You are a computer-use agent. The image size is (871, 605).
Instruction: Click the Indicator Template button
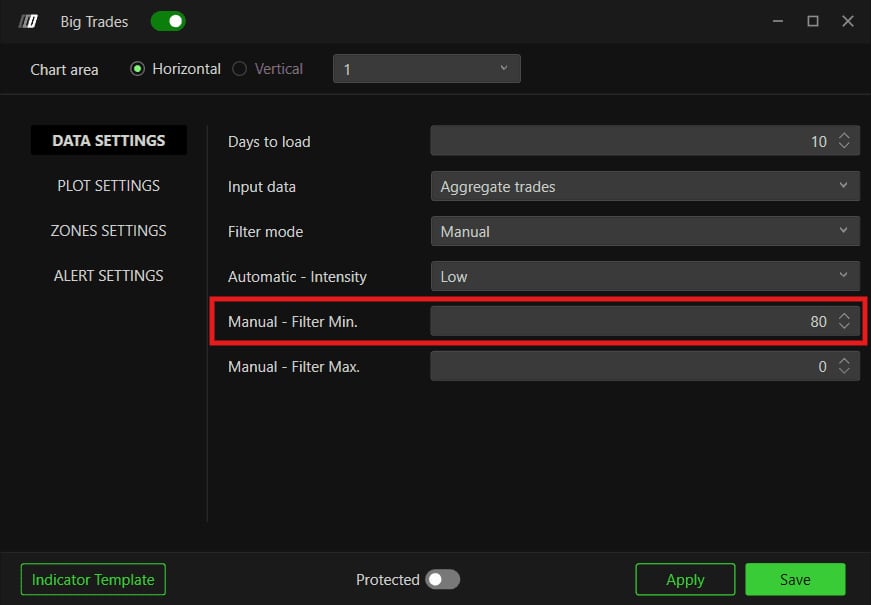93,579
